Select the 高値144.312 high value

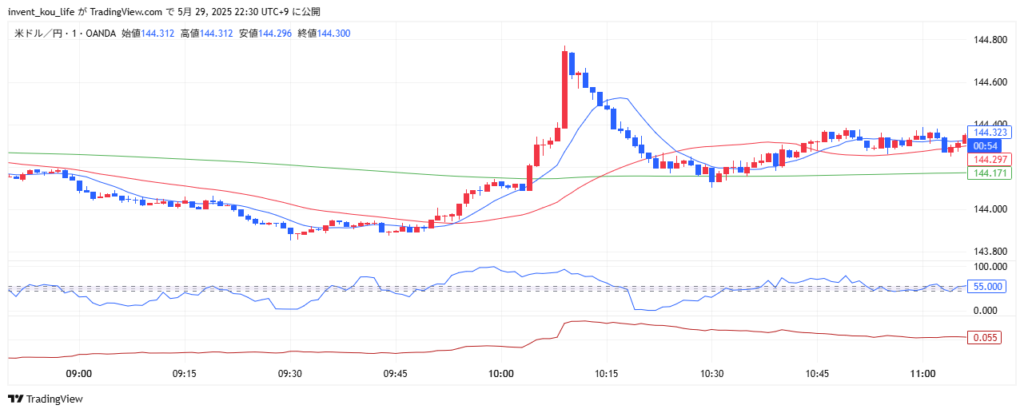pyautogui.click(x=206, y=33)
